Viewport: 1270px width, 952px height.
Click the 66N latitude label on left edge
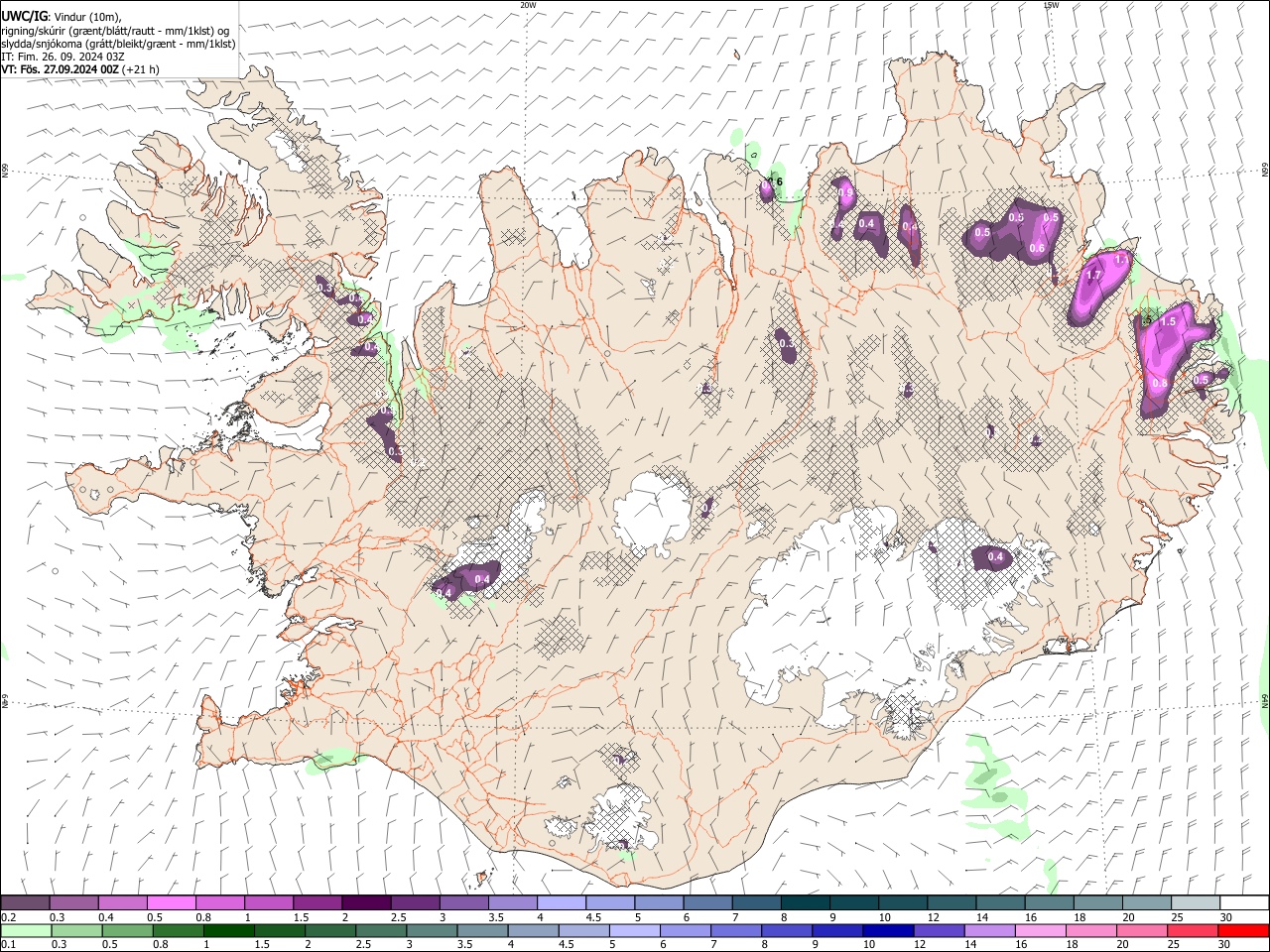coord(5,171)
